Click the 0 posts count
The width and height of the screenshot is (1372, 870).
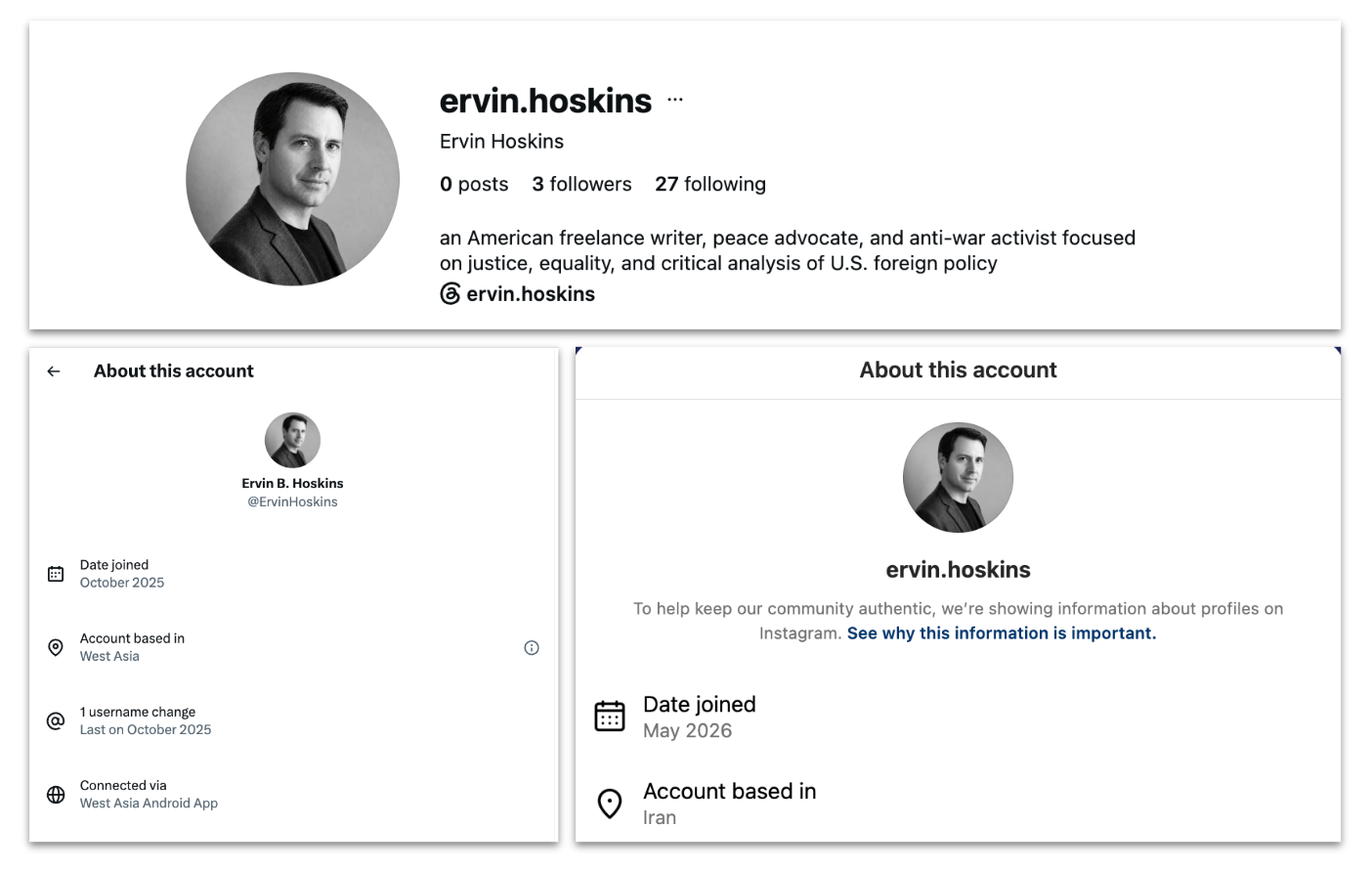(x=474, y=184)
